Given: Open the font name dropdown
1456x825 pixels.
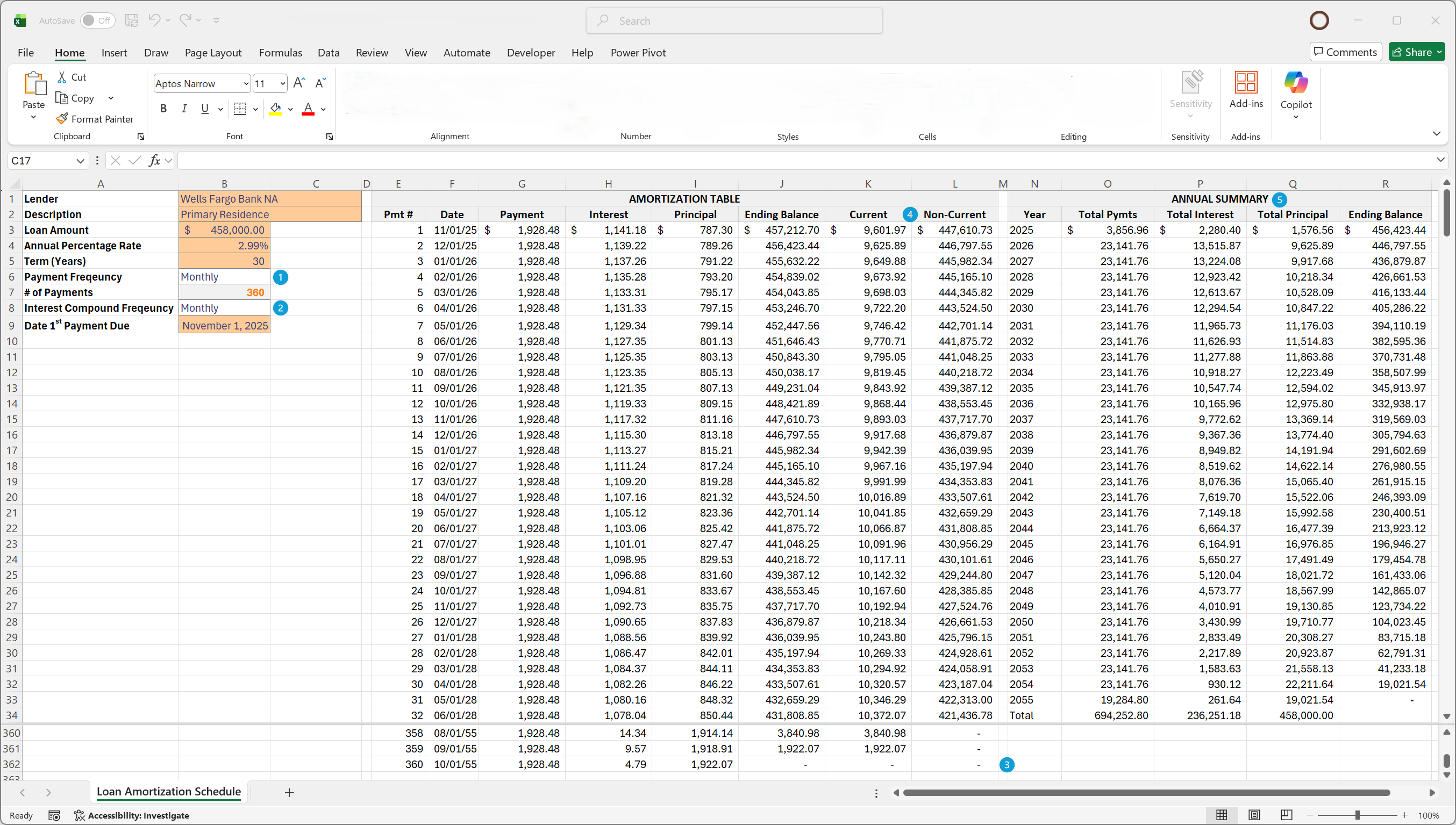Looking at the screenshot, I should pyautogui.click(x=246, y=84).
